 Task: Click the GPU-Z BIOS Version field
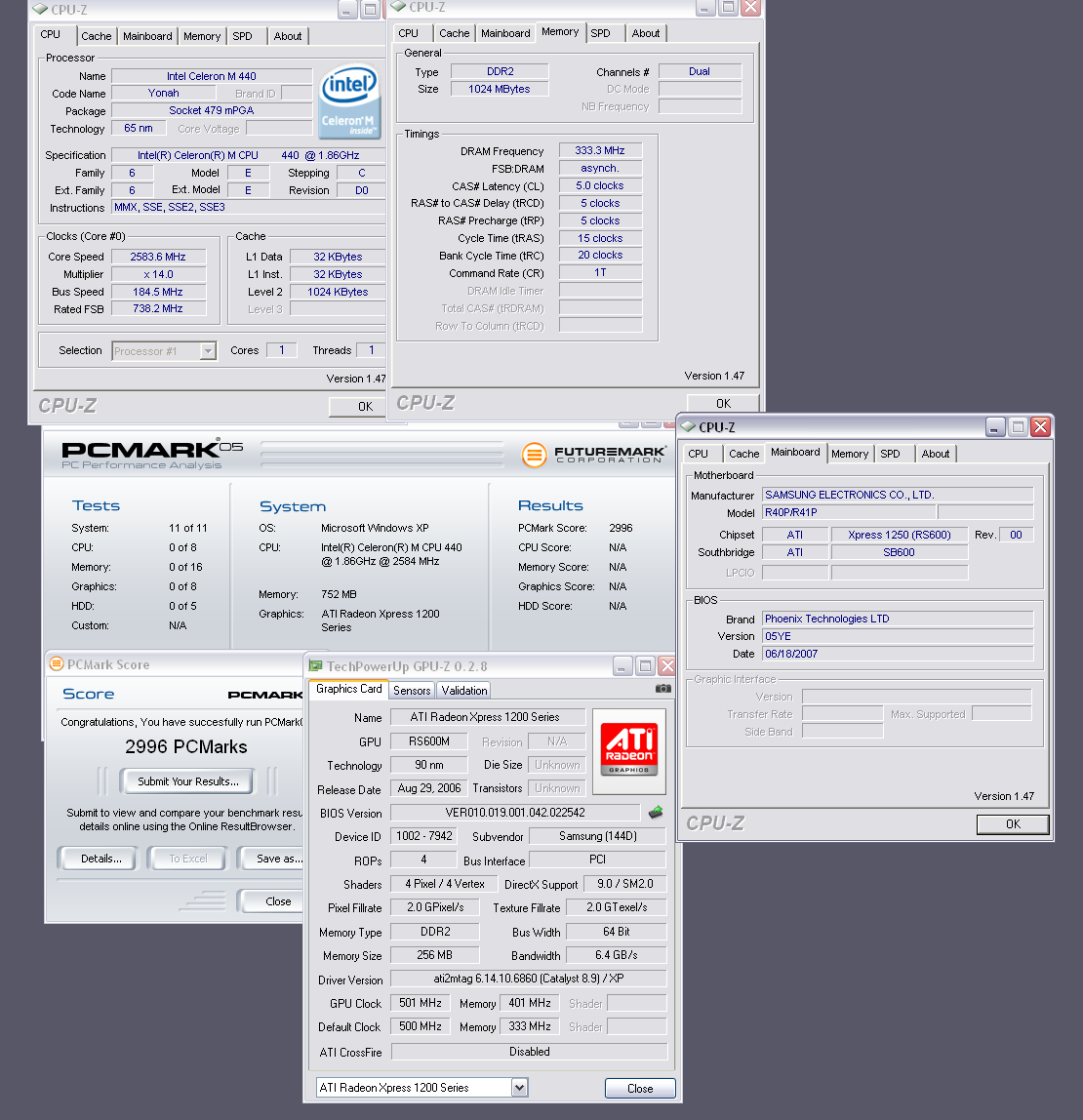coord(515,813)
